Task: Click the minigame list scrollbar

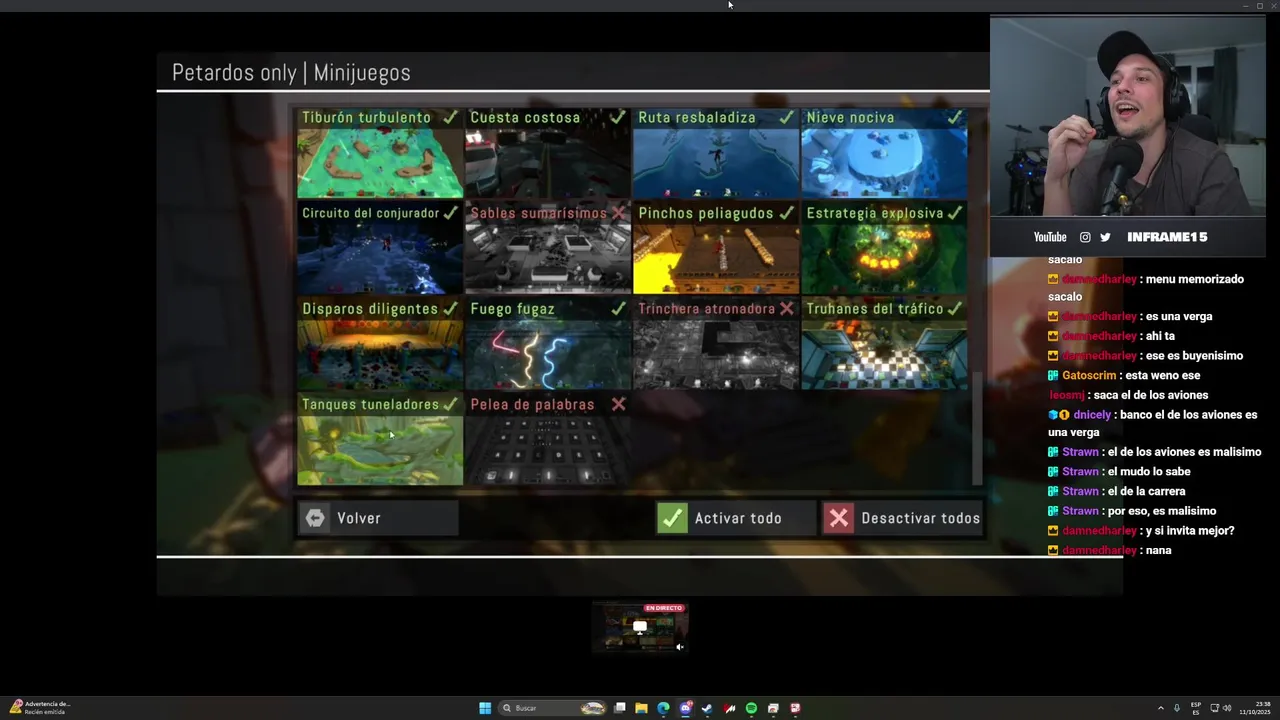Action: point(977,428)
